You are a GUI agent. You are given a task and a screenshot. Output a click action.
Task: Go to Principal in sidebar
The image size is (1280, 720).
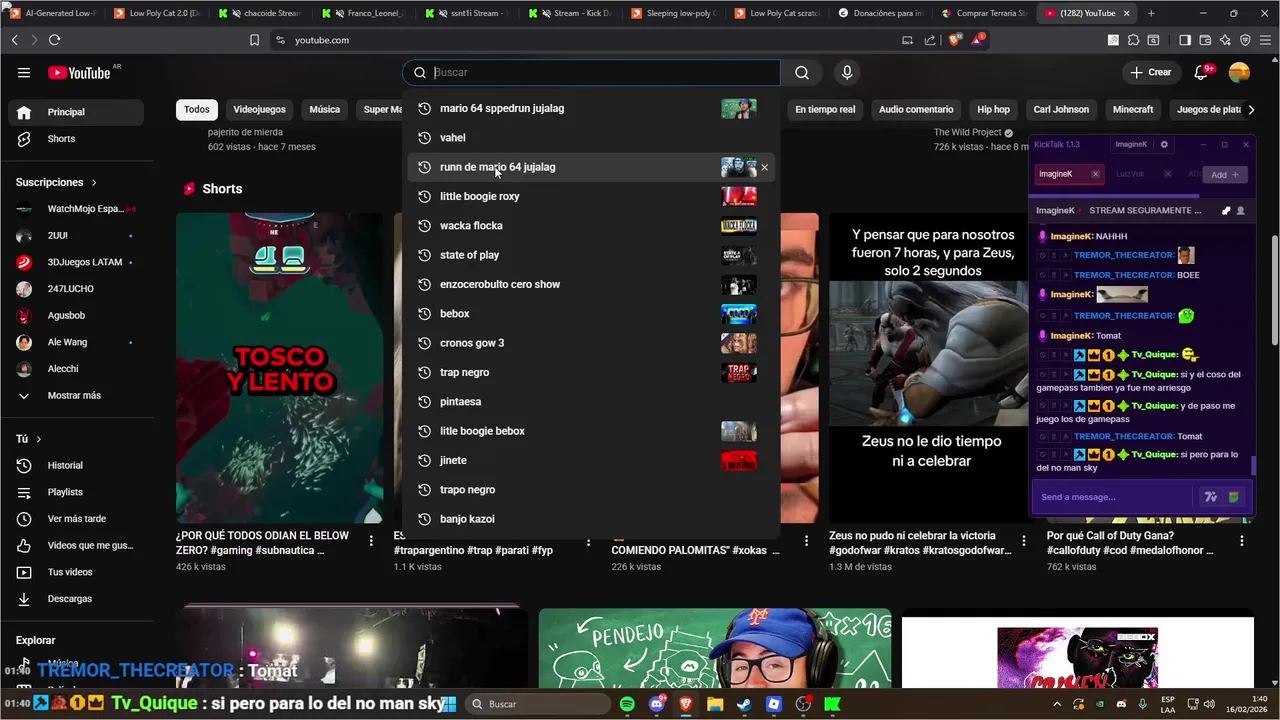tap(77, 112)
